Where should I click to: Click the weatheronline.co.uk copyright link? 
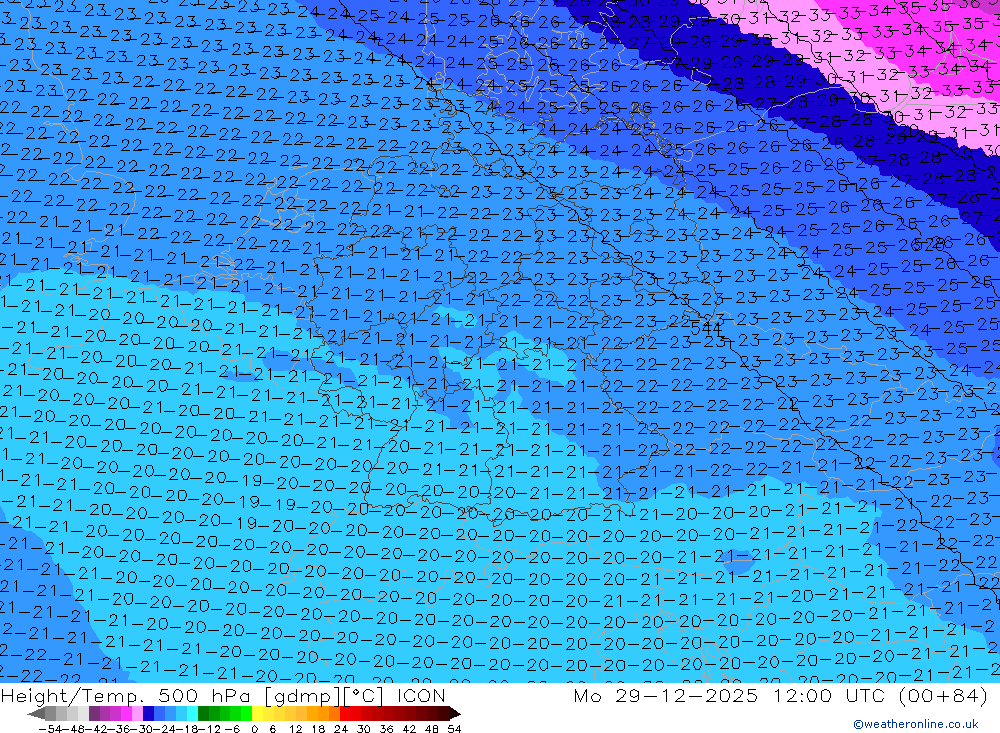tap(915, 724)
